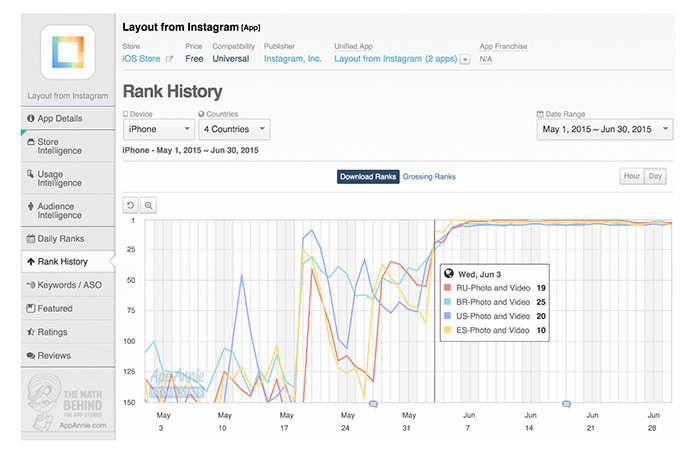
Task: Open Store Intelligence section
Action: click(x=68, y=146)
